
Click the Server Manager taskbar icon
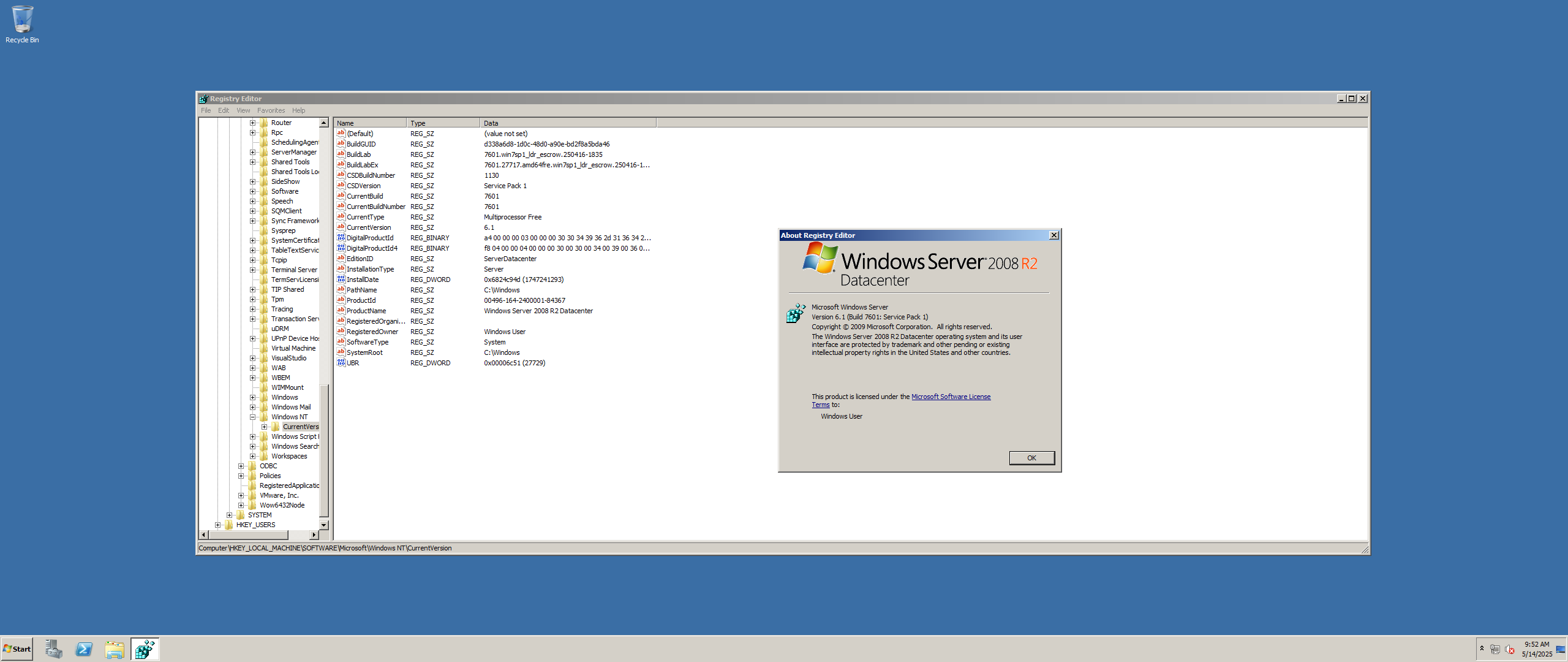point(53,649)
